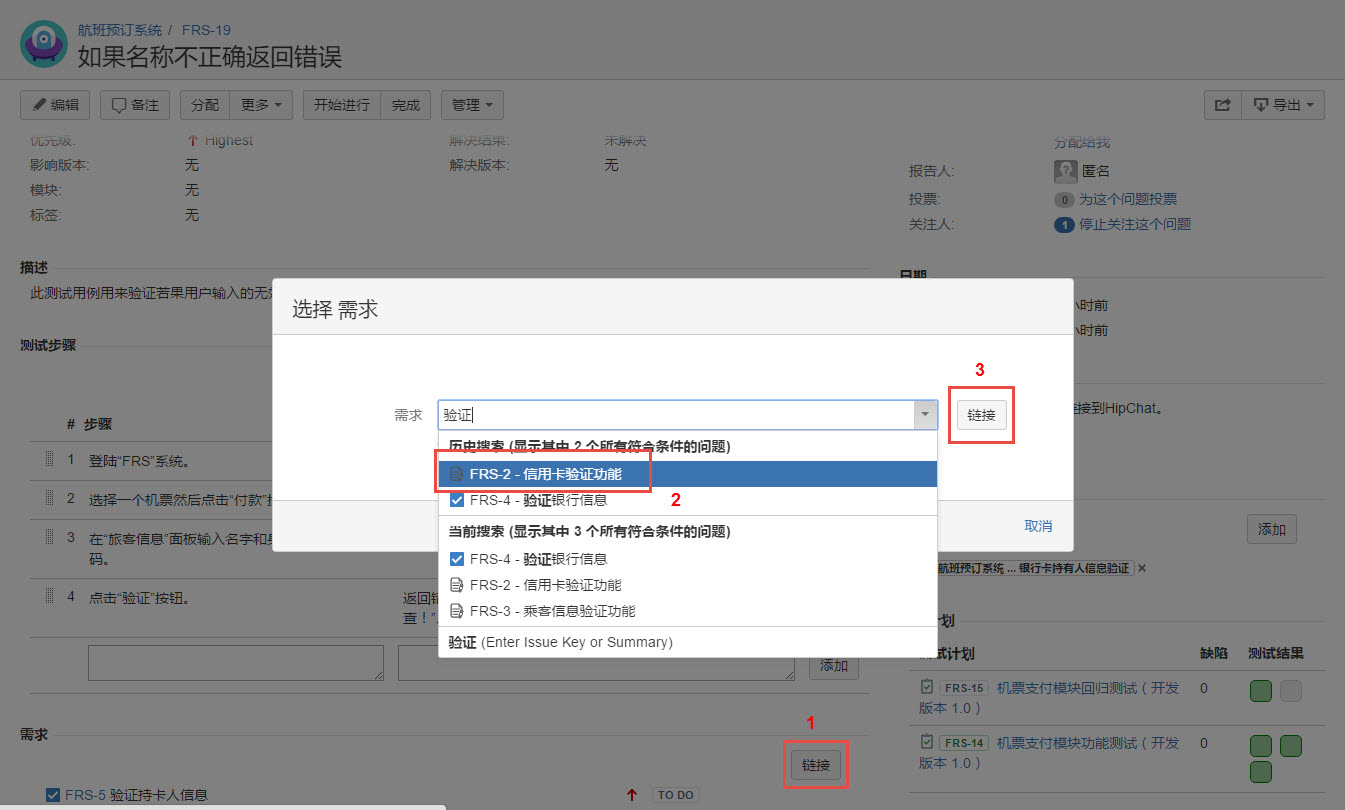Click the purple project avatar icon
Viewport: 1345px width, 810px height.
pyautogui.click(x=44, y=43)
